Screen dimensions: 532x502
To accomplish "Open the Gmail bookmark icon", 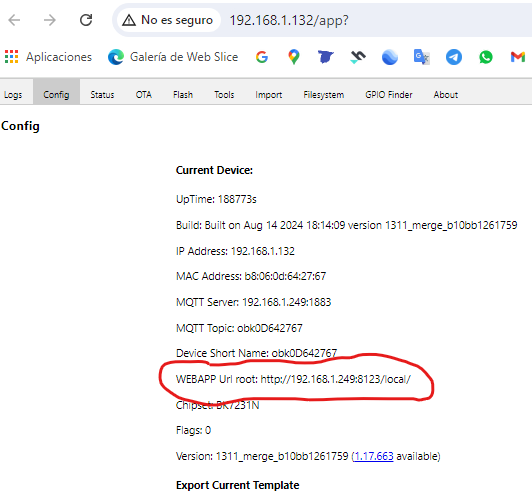I will (518, 57).
